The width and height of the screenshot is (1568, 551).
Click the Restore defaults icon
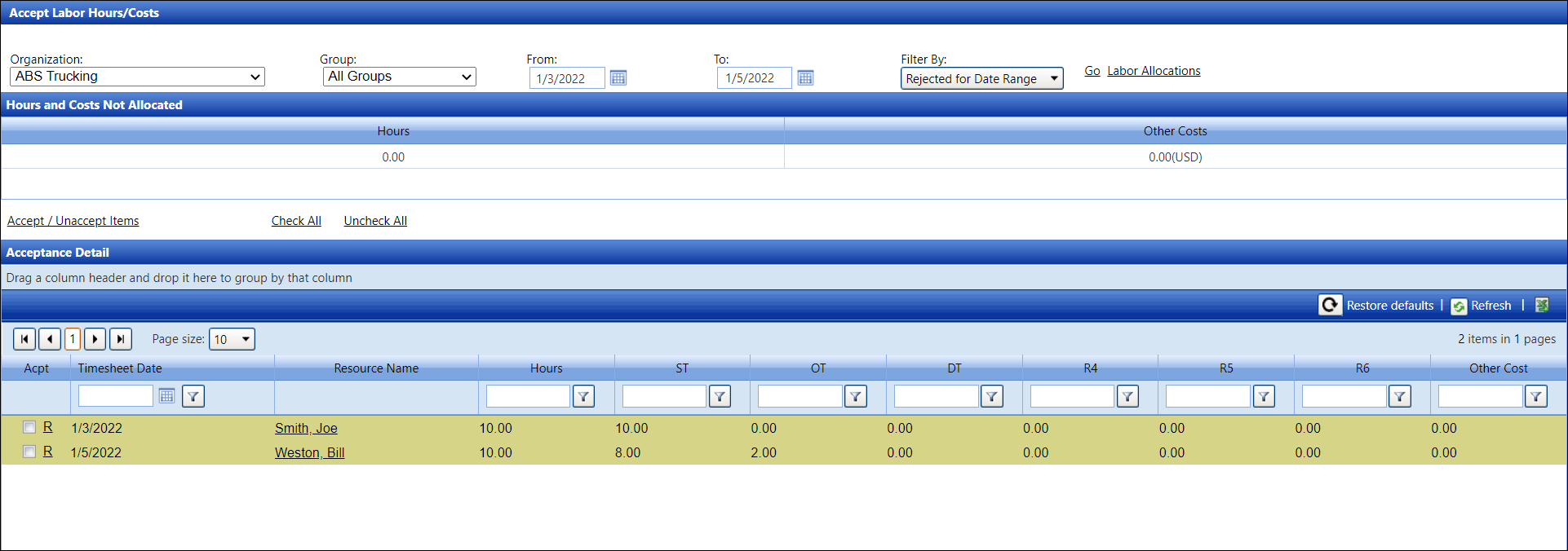coord(1330,305)
